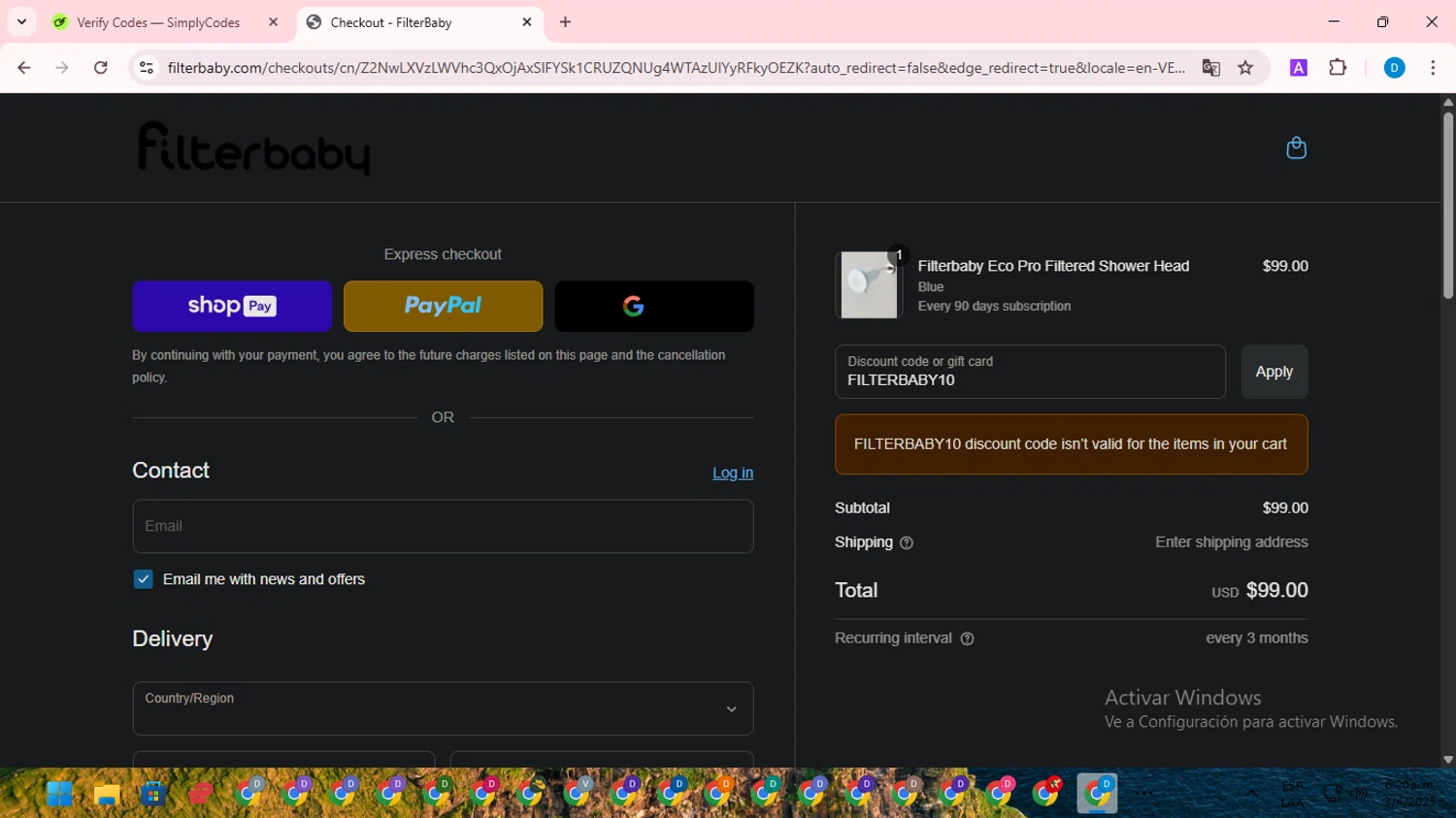Open Microsoft Store from the taskbar

pos(152,794)
